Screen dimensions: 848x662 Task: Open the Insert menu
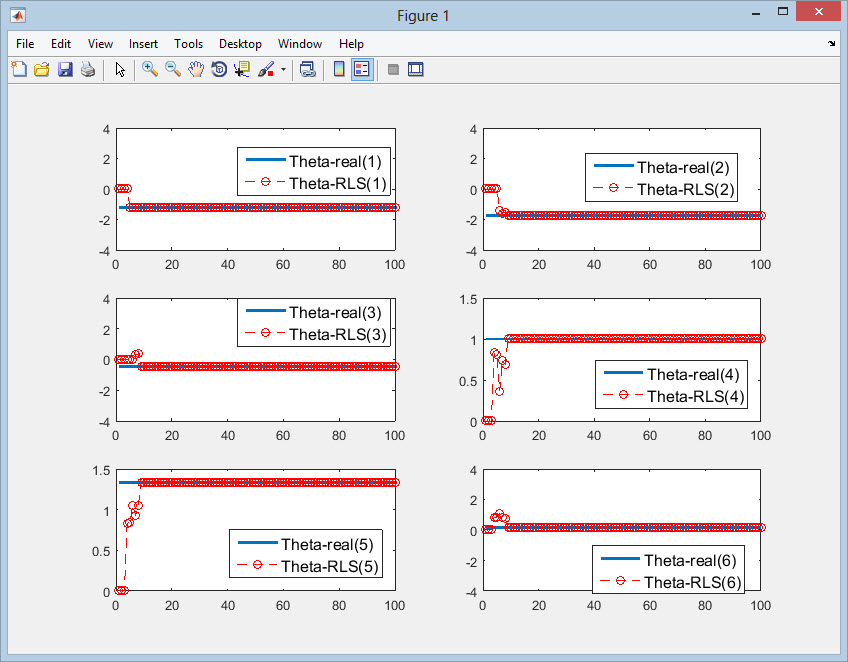[x=143, y=44]
